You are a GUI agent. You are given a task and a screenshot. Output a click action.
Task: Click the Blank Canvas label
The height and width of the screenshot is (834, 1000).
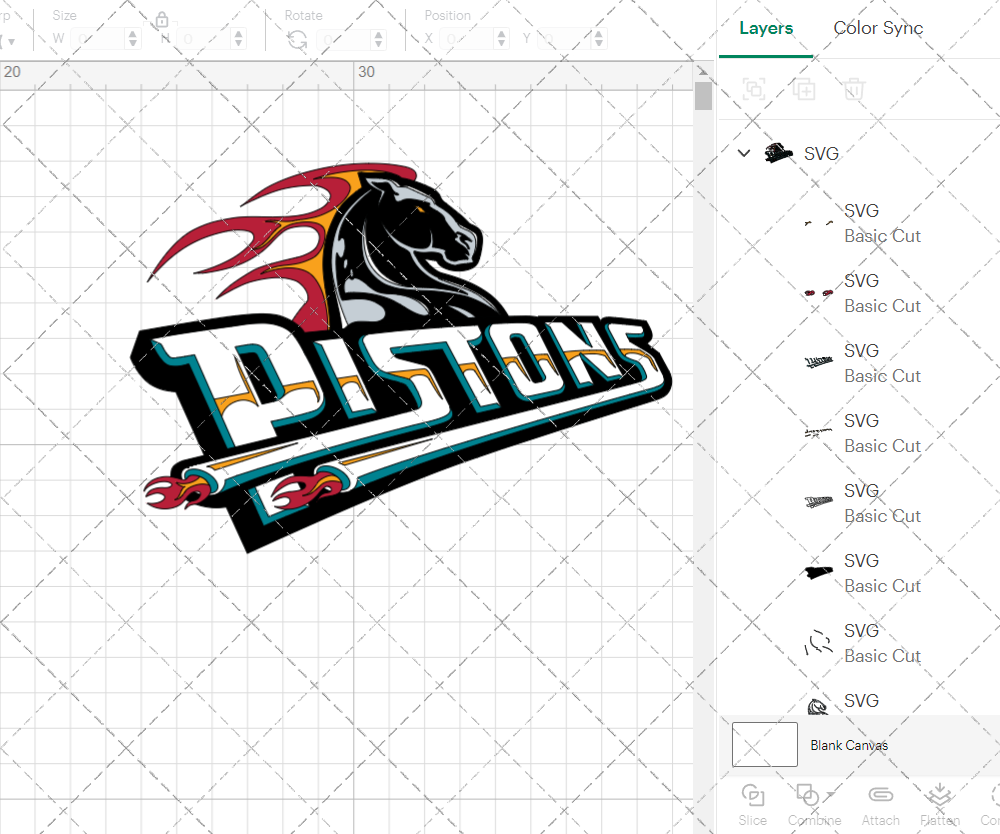(849, 745)
